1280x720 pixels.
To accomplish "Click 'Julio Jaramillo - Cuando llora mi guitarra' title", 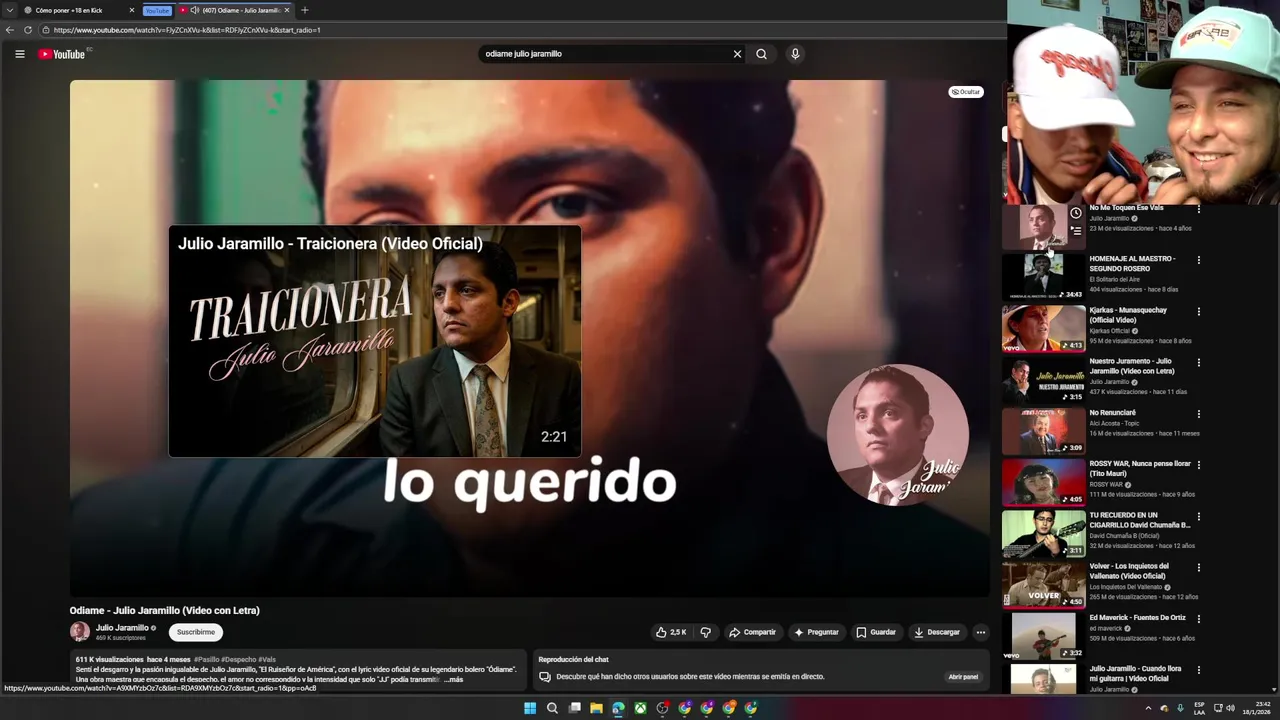I will pos(1135,673).
